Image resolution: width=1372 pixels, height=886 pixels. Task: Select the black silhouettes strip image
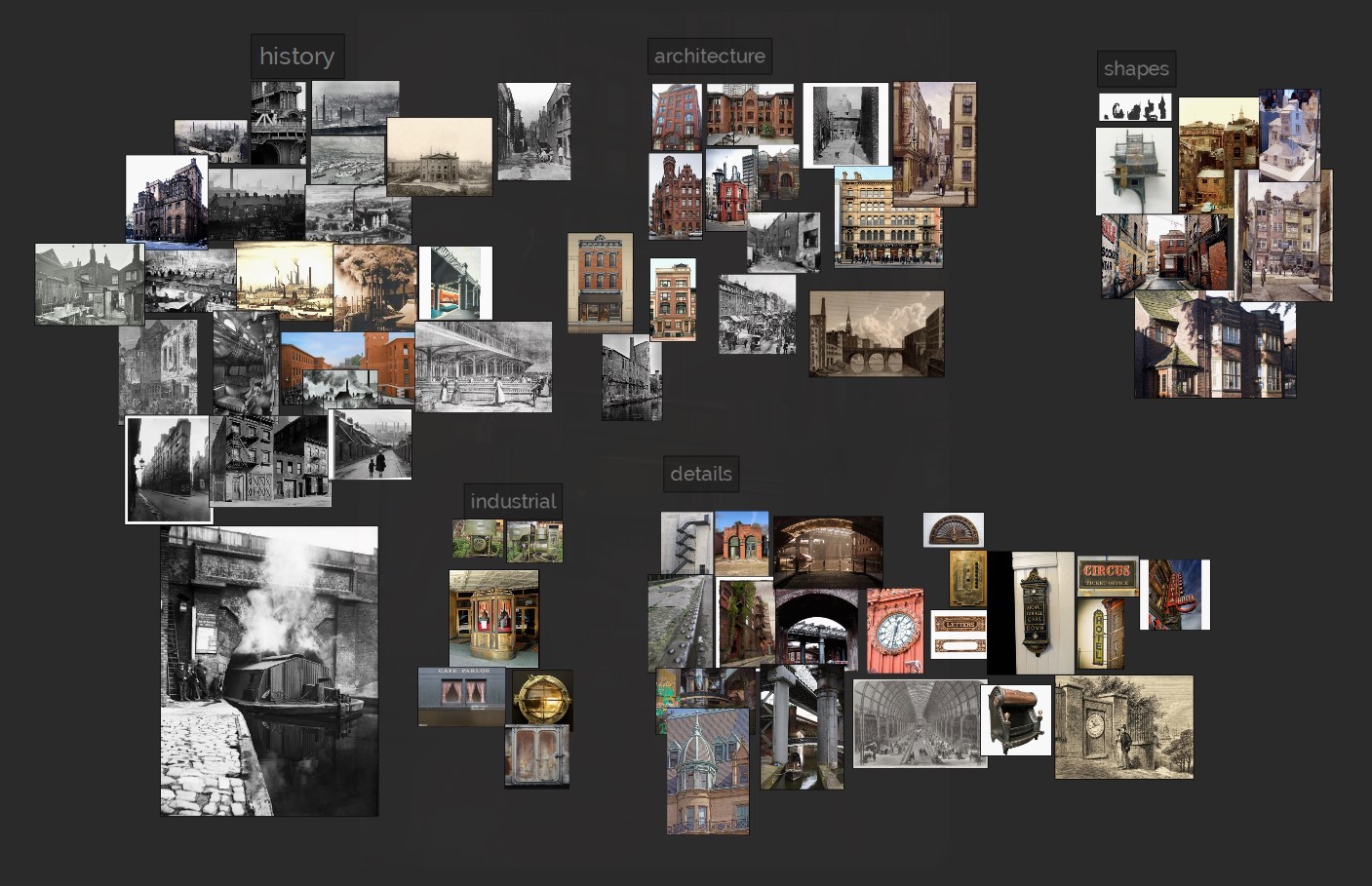coord(1135,108)
